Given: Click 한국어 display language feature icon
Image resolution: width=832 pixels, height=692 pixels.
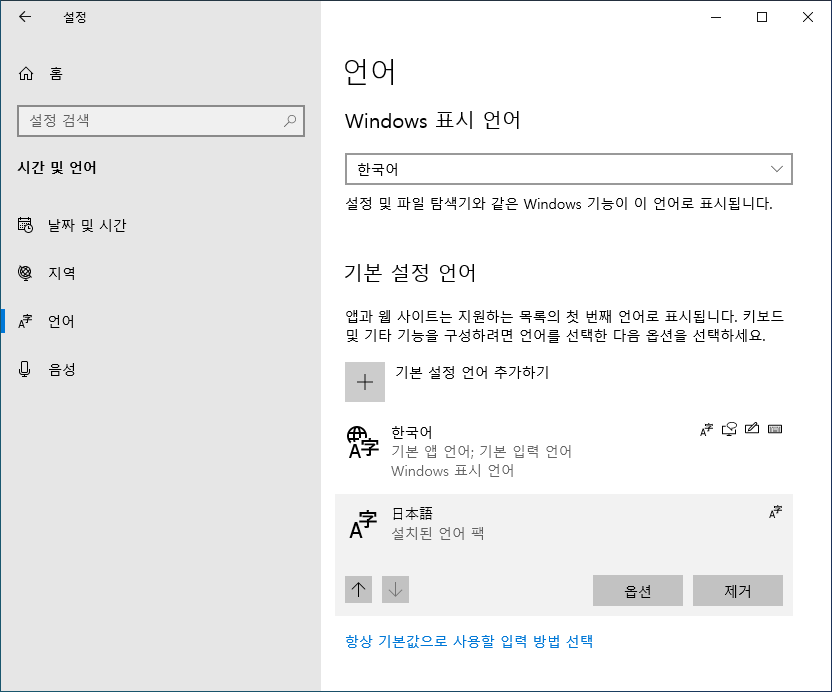Looking at the screenshot, I should 706,429.
